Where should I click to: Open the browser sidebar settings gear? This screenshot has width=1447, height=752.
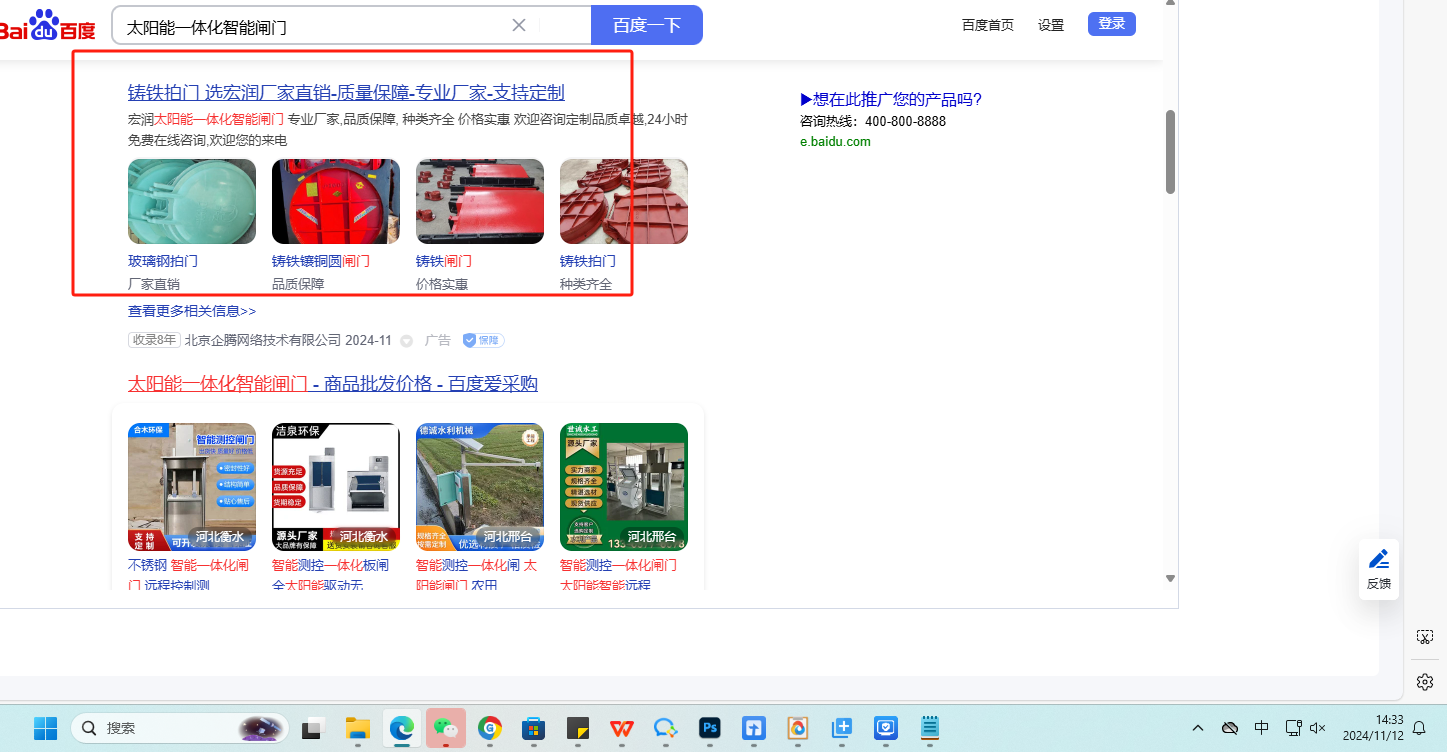point(1425,682)
